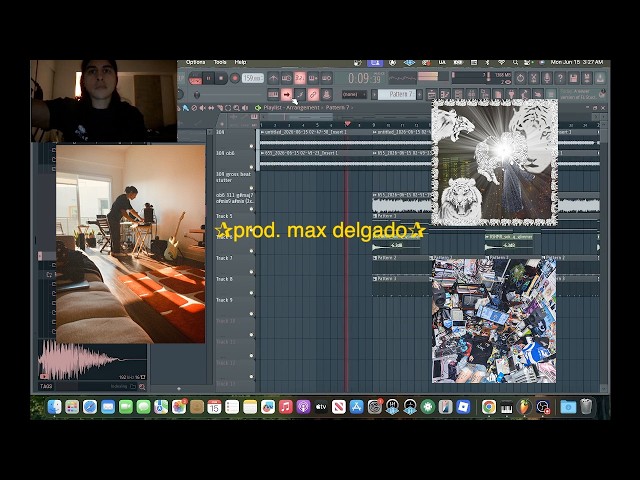Open Google Chrome from the Dock
This screenshot has height=480, width=640.
489,407
